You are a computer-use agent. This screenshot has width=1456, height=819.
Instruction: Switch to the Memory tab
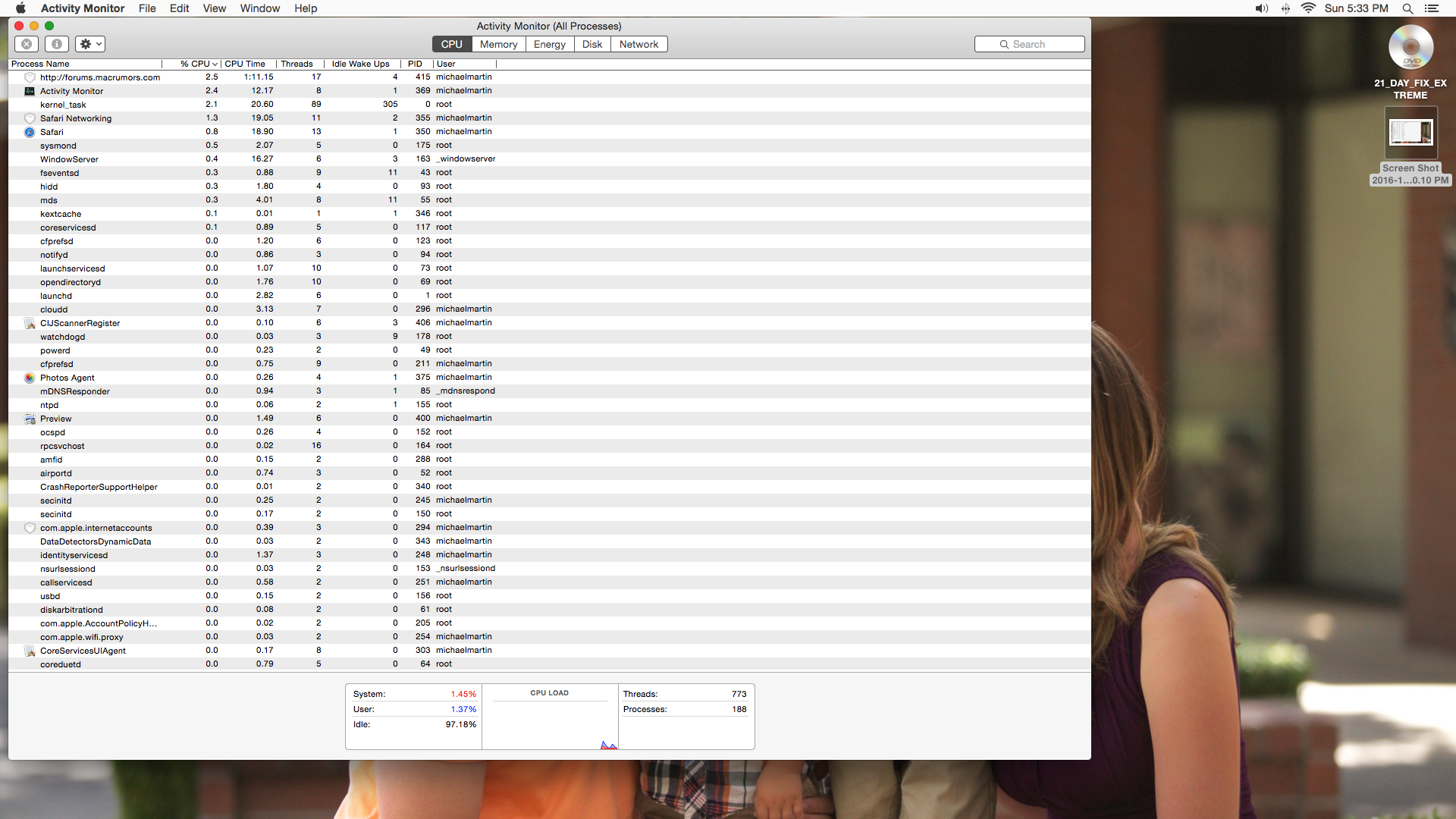[x=498, y=44]
